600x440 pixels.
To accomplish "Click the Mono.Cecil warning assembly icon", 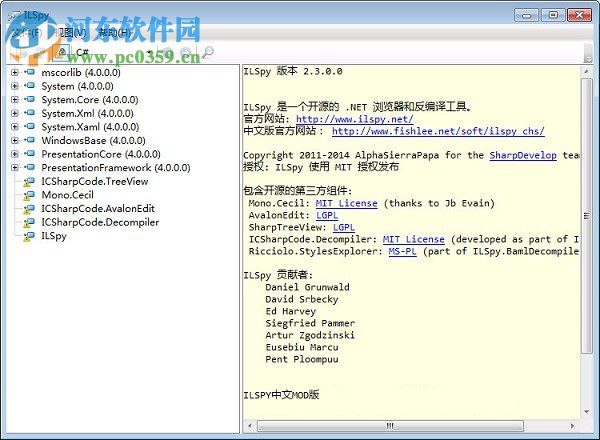I will 29,196.
